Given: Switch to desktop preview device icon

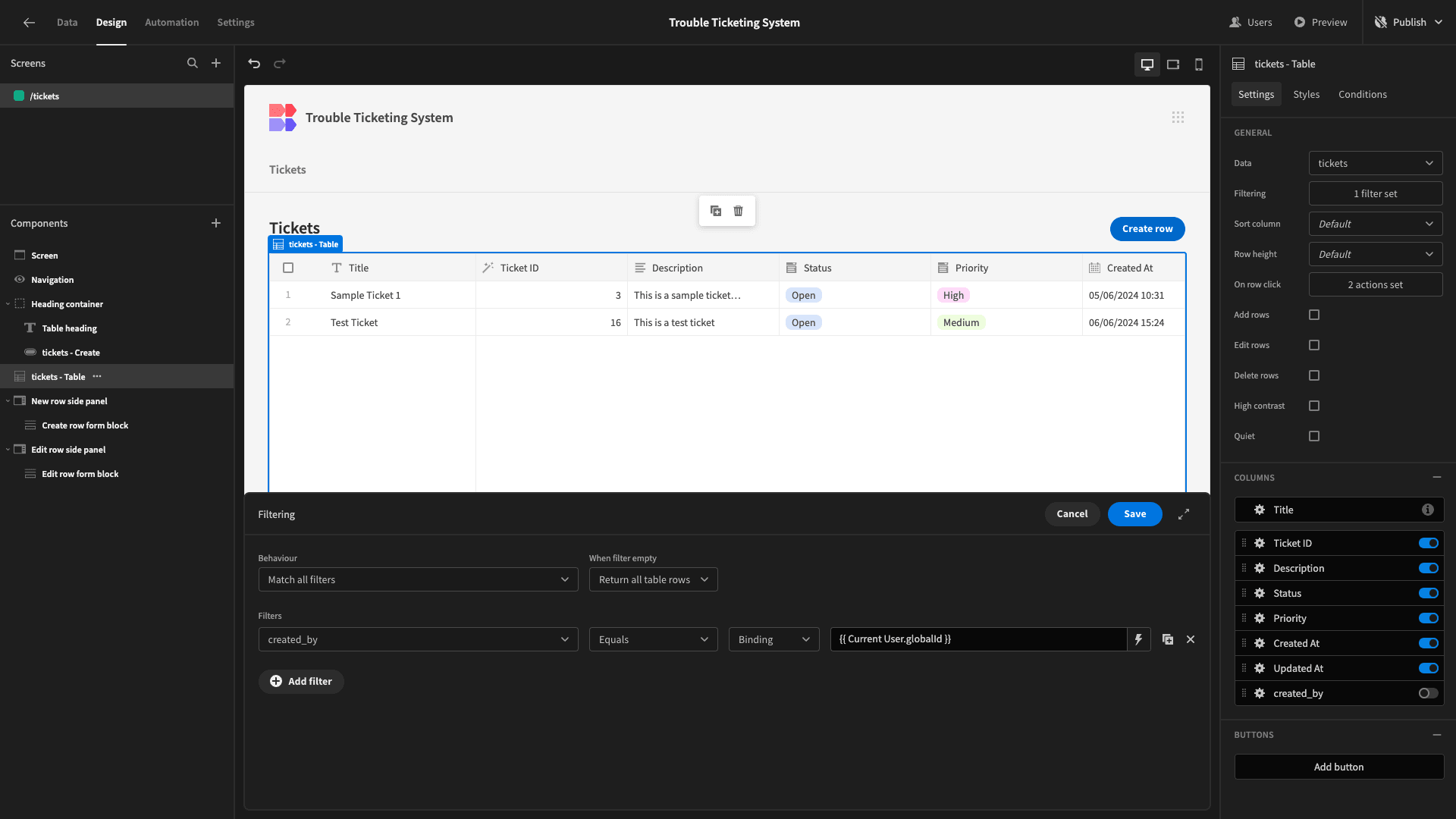Looking at the screenshot, I should pyautogui.click(x=1147, y=64).
